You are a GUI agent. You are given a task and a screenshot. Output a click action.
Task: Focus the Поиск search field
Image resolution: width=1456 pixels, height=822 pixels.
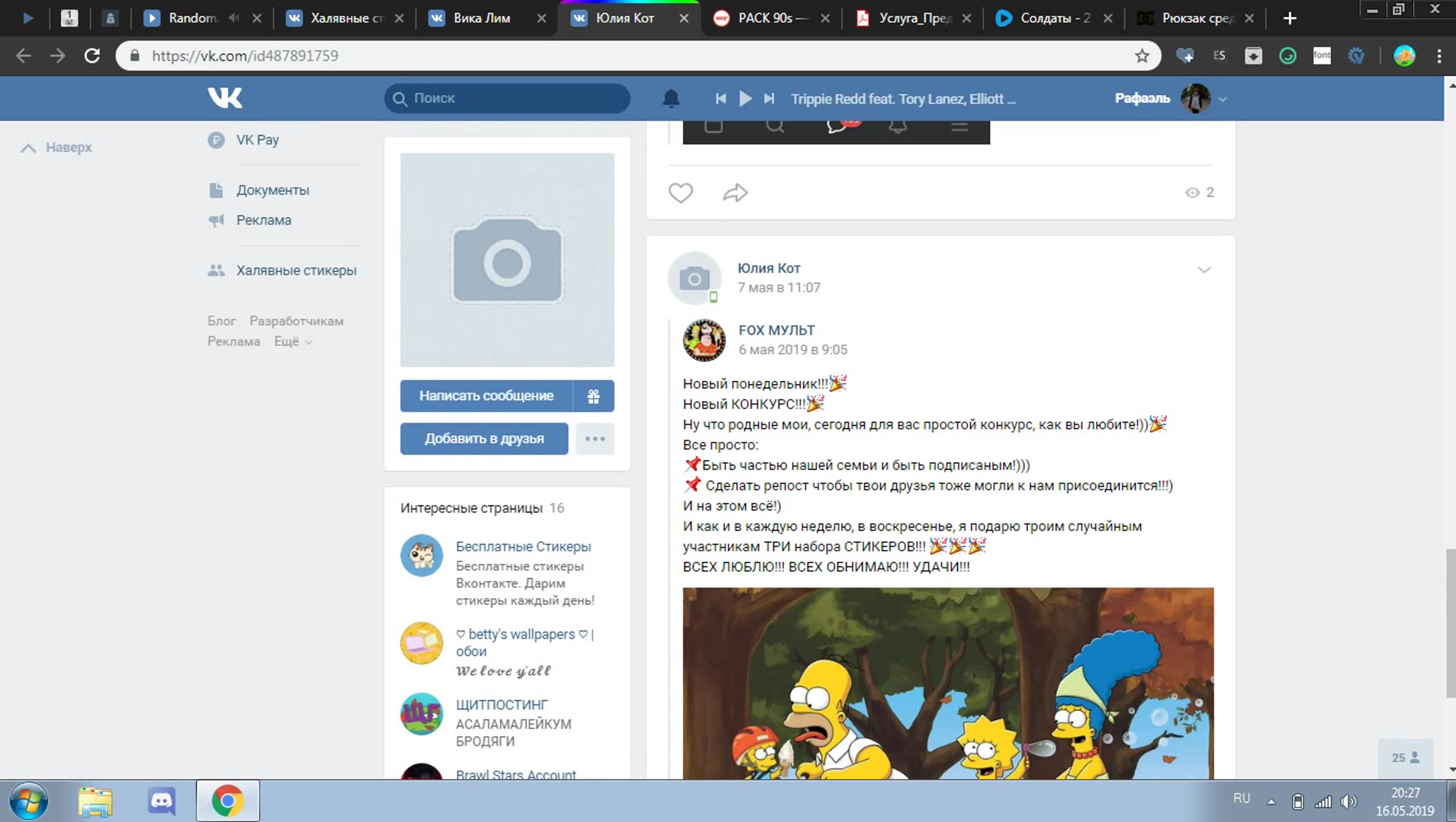(507, 99)
